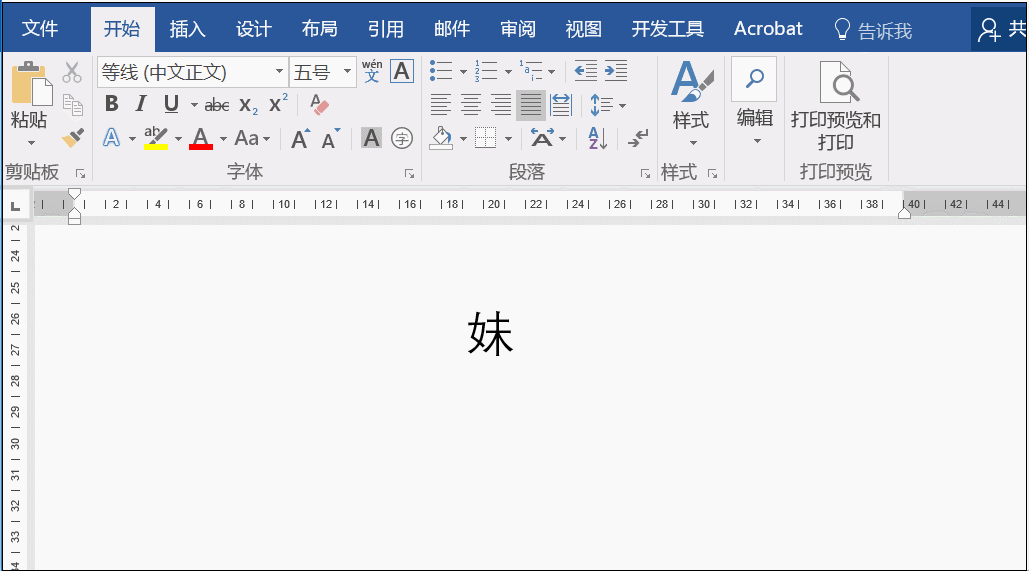The image size is (1029, 571).
Task: Click Share person icon
Action: [988, 30]
